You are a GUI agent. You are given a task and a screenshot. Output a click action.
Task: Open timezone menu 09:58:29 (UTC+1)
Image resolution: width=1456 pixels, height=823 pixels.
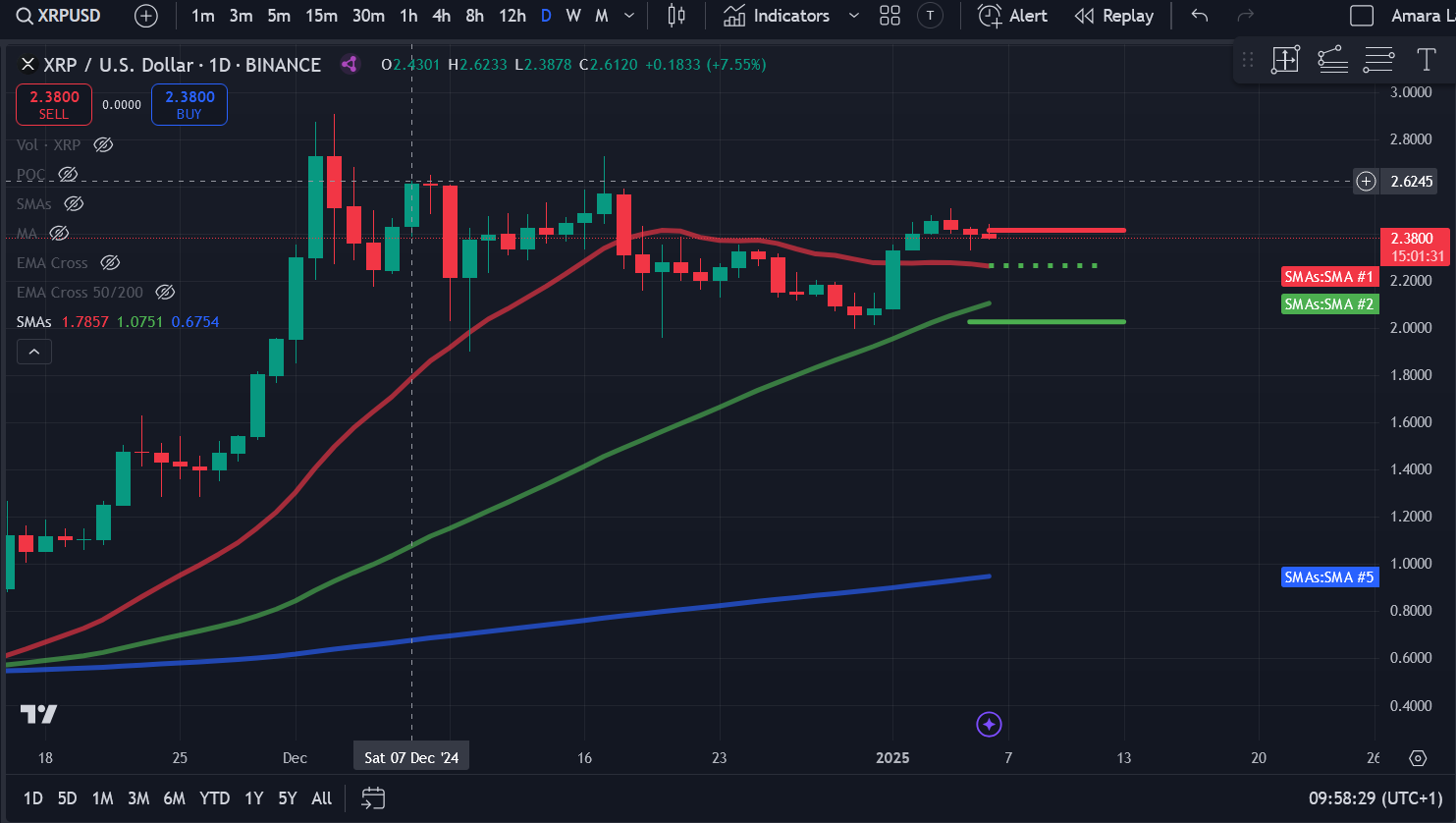(1376, 797)
